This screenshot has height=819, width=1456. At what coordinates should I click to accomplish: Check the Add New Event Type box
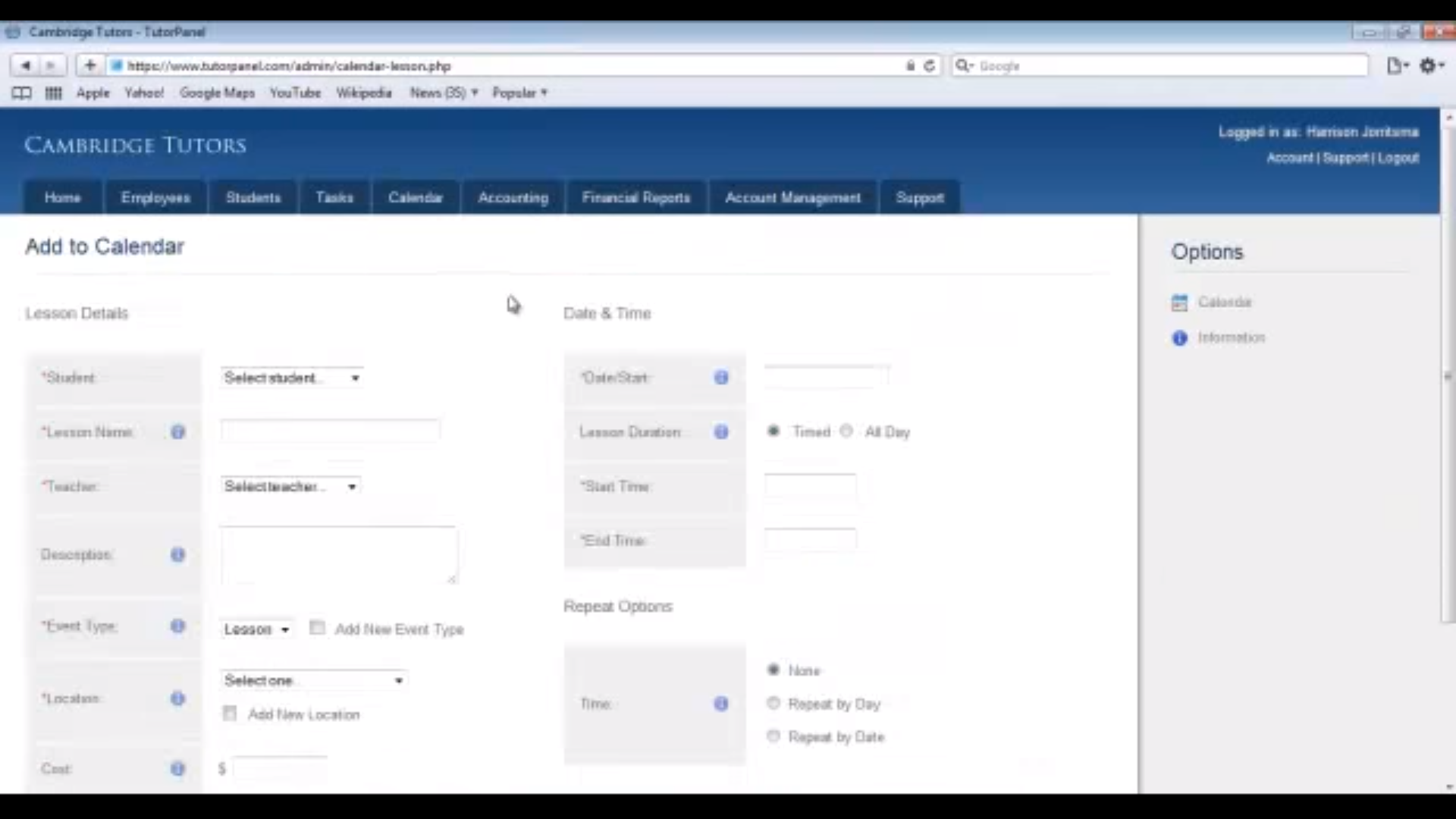coord(317,628)
